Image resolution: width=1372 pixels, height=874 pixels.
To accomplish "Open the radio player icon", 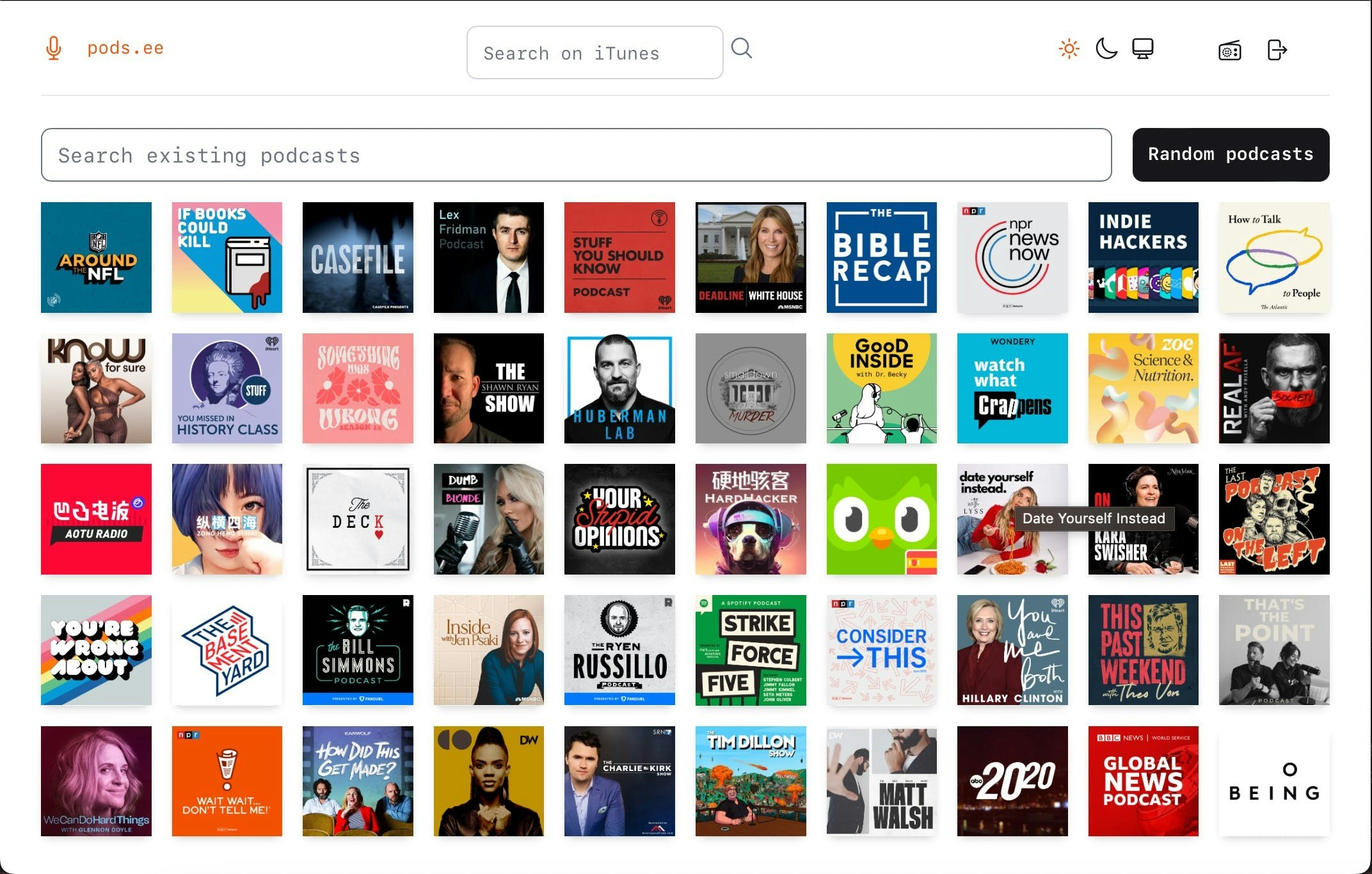I will point(1230,49).
